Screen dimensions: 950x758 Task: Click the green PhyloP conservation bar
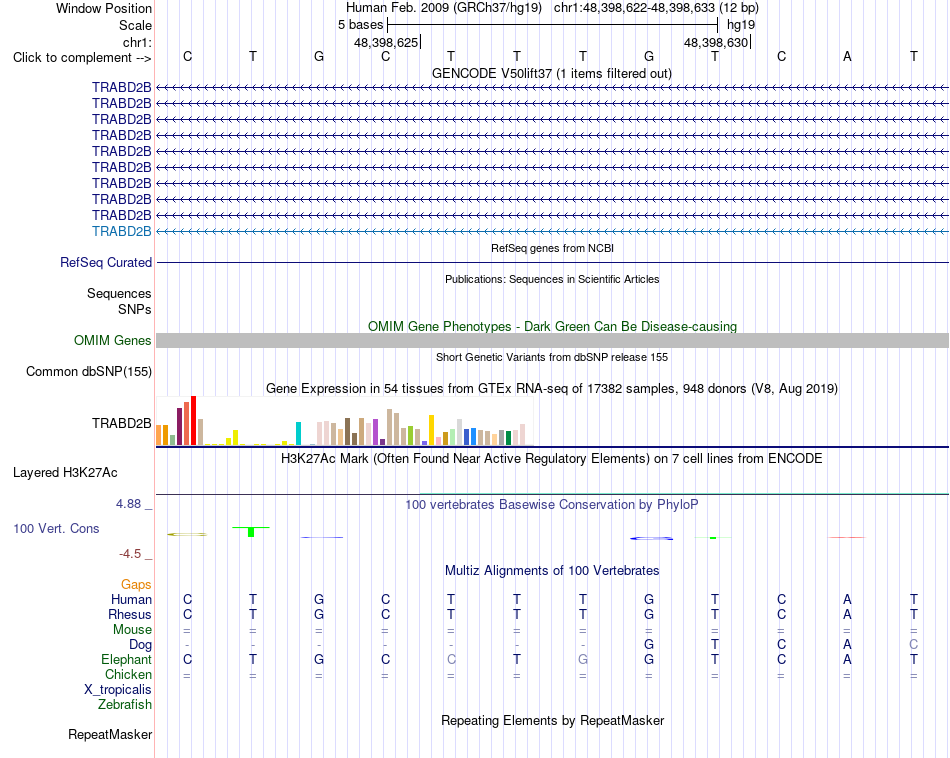pos(251,532)
